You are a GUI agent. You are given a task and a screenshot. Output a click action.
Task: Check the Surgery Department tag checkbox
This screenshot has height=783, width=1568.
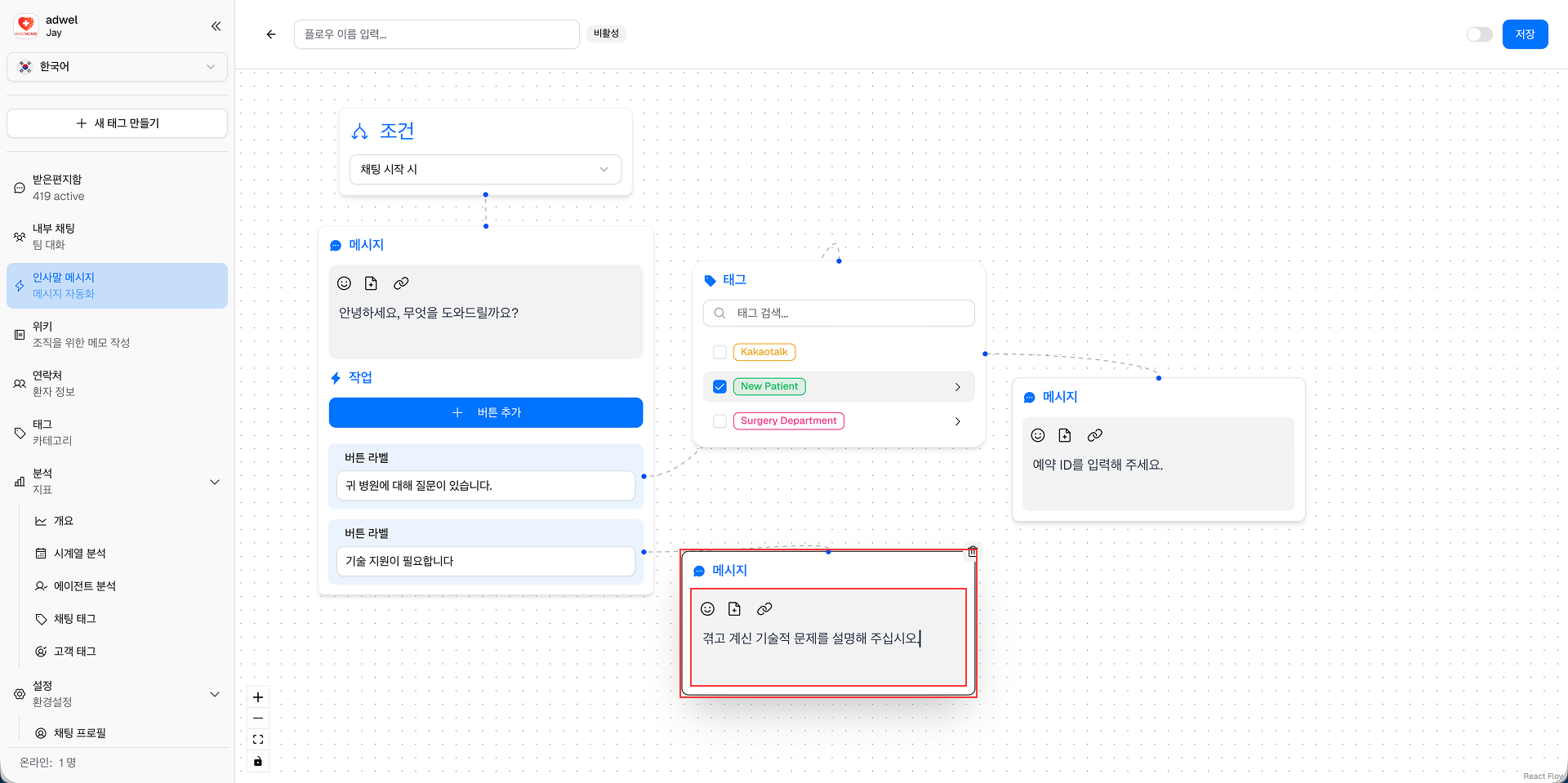pyautogui.click(x=719, y=421)
